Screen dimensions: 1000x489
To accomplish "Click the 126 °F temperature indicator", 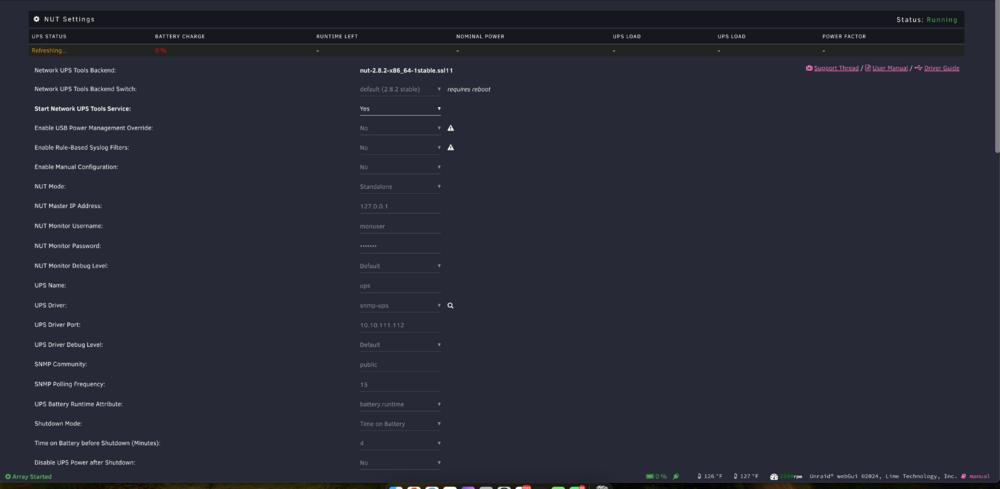I will coord(710,476).
